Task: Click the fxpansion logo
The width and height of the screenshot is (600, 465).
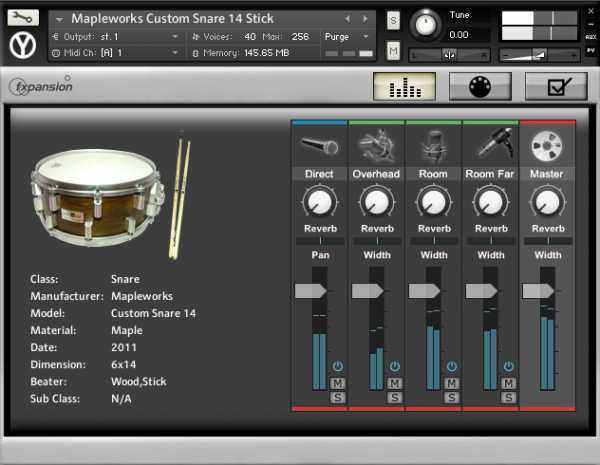Action: 41,86
